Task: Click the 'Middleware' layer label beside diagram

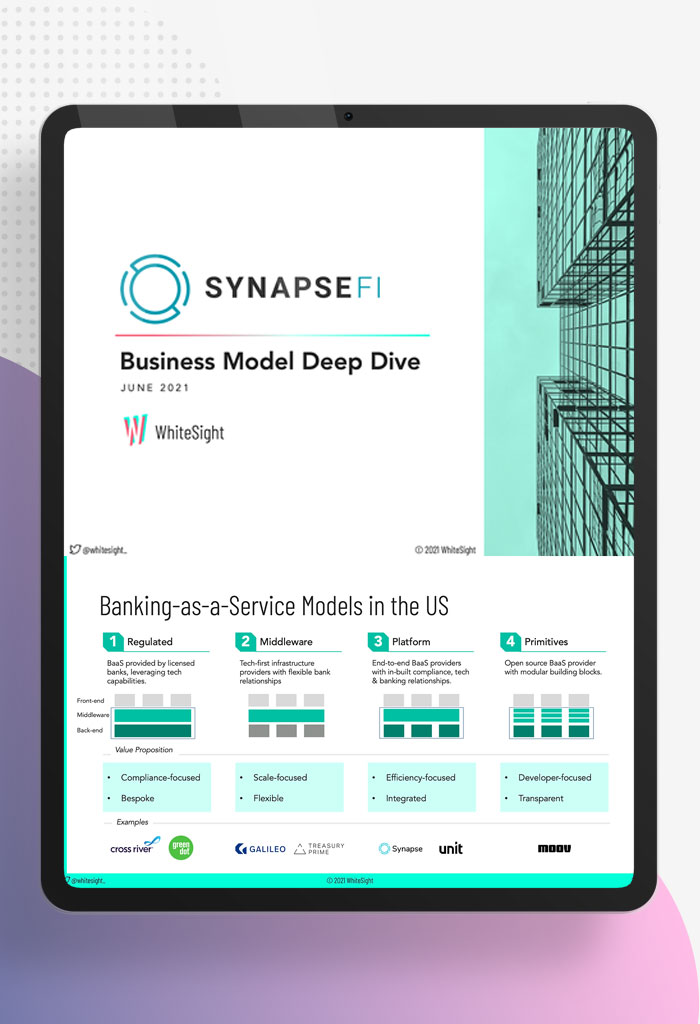Action: coord(93,715)
